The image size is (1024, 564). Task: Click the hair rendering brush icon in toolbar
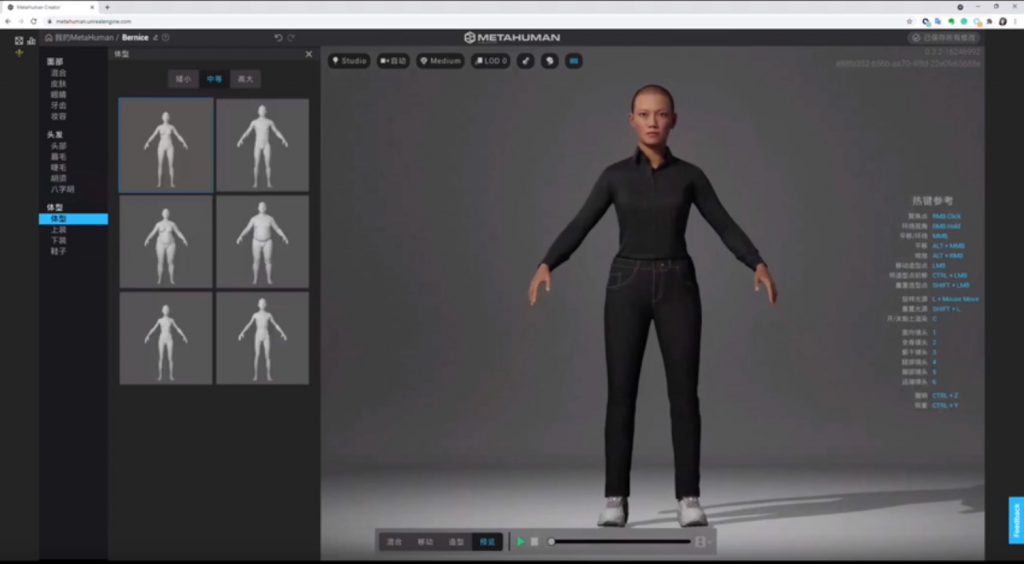coord(526,61)
